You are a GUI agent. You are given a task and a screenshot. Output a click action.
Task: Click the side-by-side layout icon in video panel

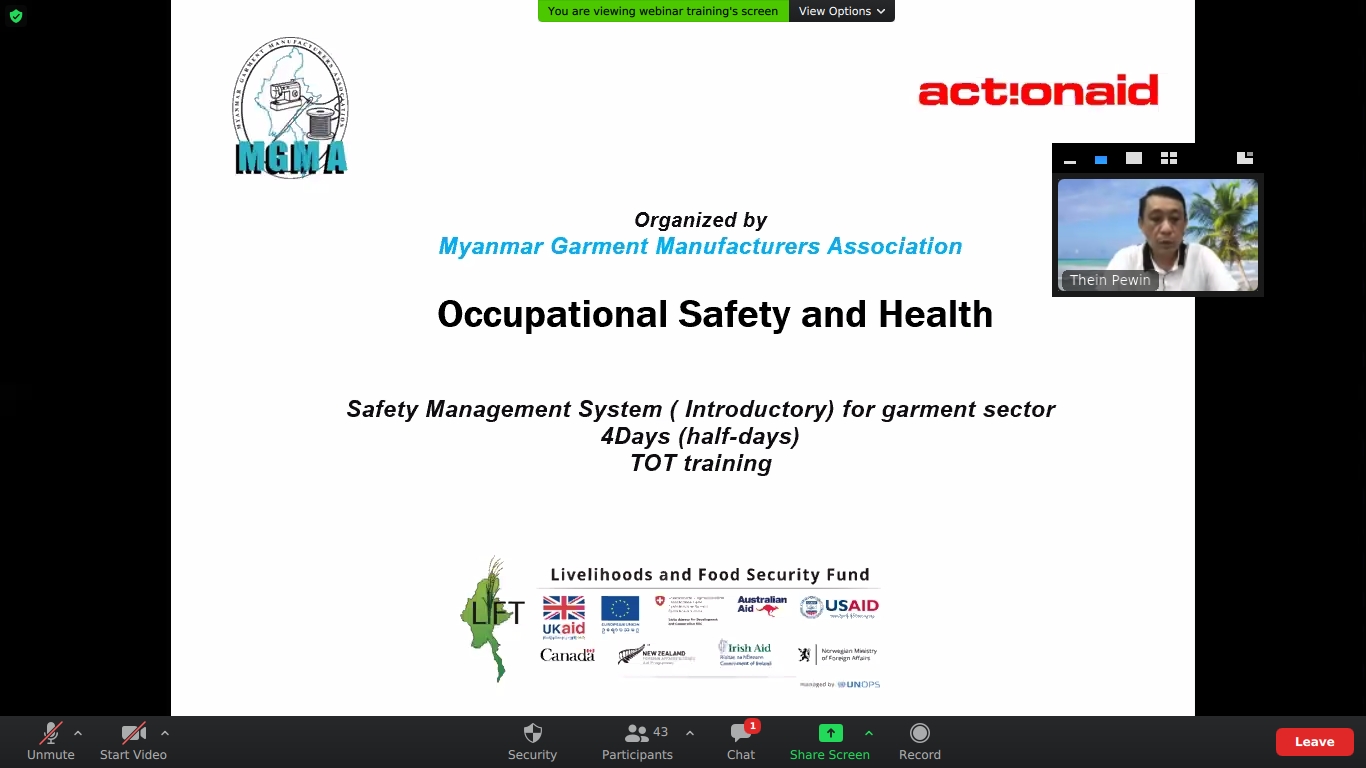[1245, 158]
